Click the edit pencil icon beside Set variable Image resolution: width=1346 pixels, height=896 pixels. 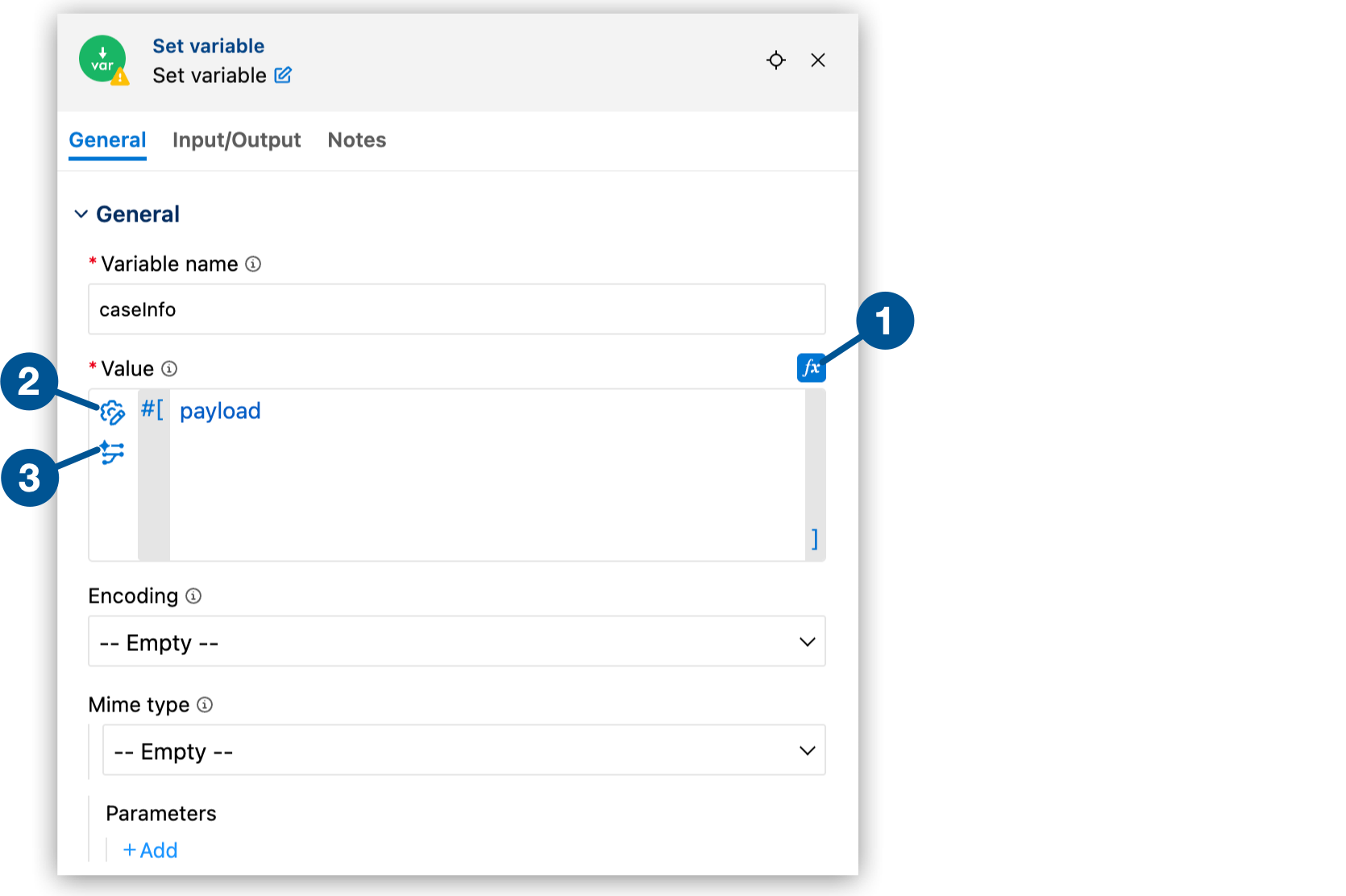pyautogui.click(x=283, y=76)
